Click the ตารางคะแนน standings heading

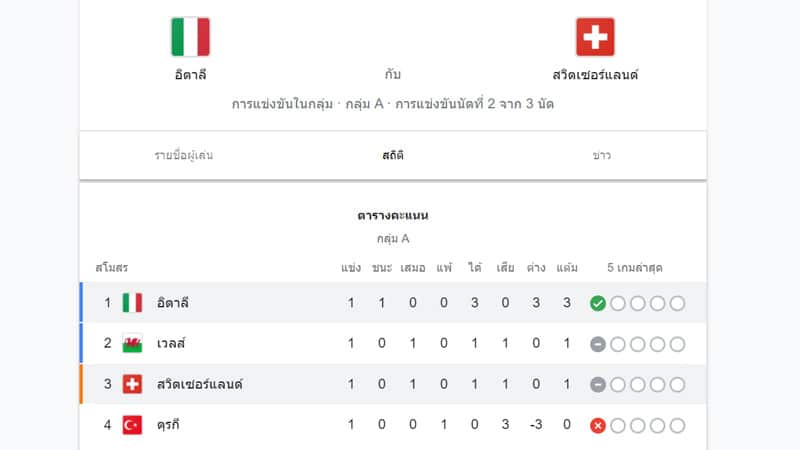point(393,215)
